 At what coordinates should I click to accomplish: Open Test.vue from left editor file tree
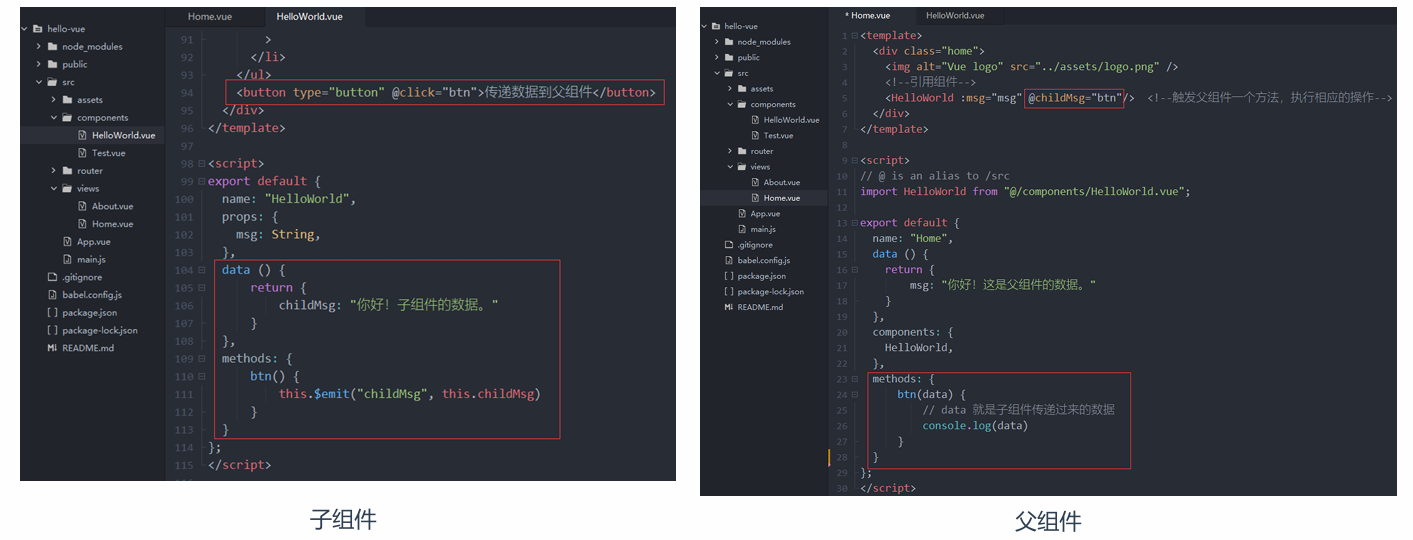(108, 153)
